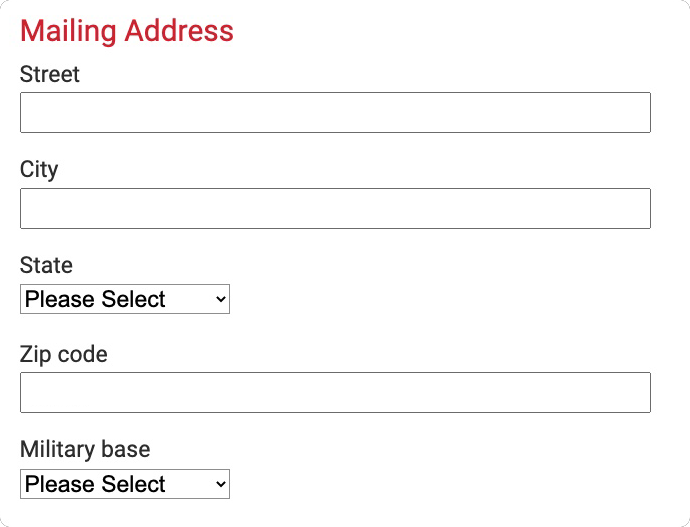The height and width of the screenshot is (527, 690).
Task: Click the Street field label
Action: pyautogui.click(x=50, y=74)
